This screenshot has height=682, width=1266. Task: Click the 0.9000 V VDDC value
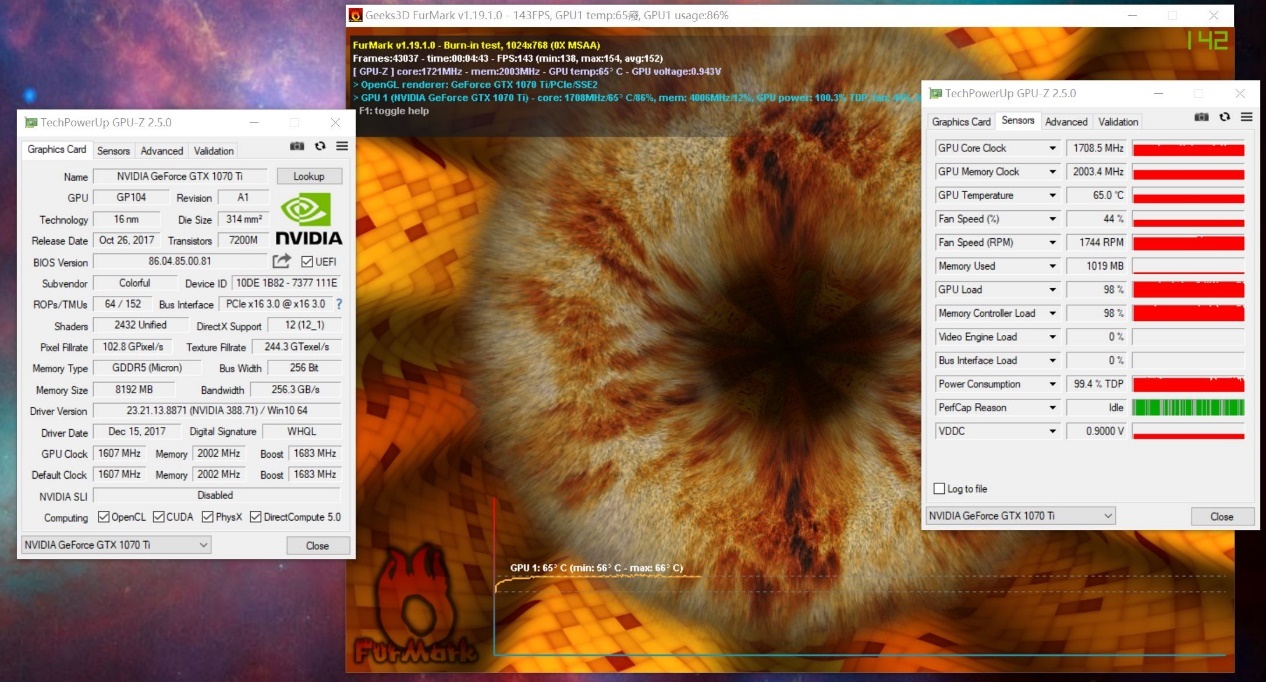click(x=1097, y=431)
